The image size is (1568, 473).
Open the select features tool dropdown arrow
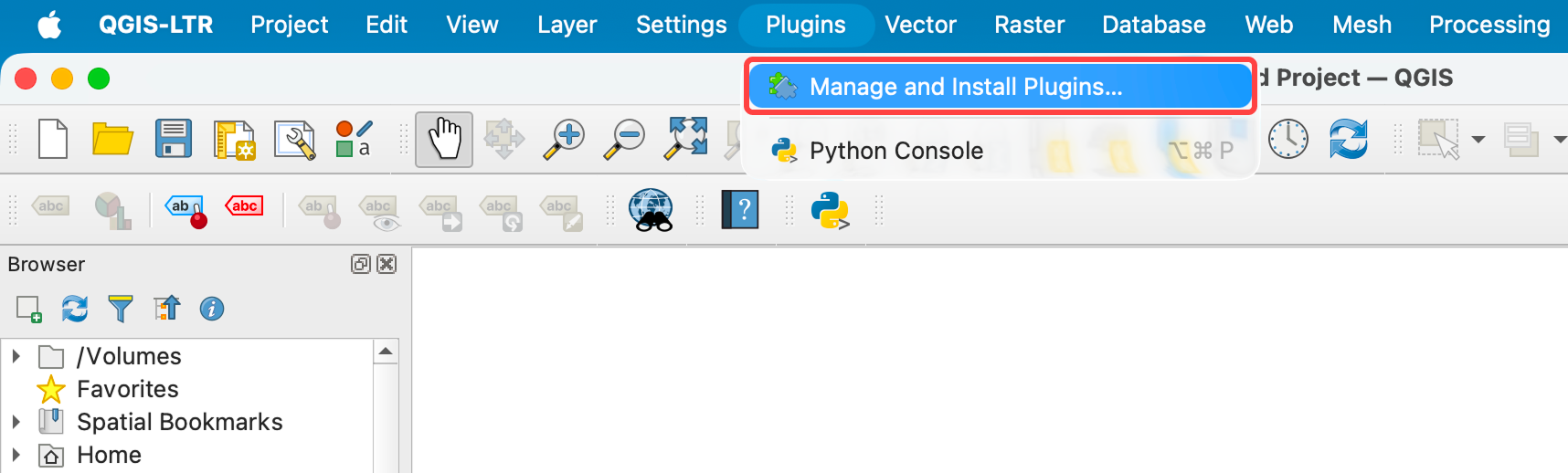pyautogui.click(x=1478, y=140)
